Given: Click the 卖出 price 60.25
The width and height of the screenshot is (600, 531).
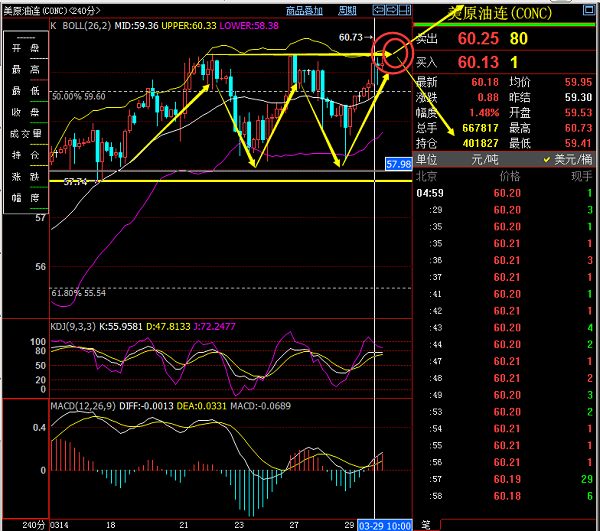Looking at the screenshot, I should point(478,39).
